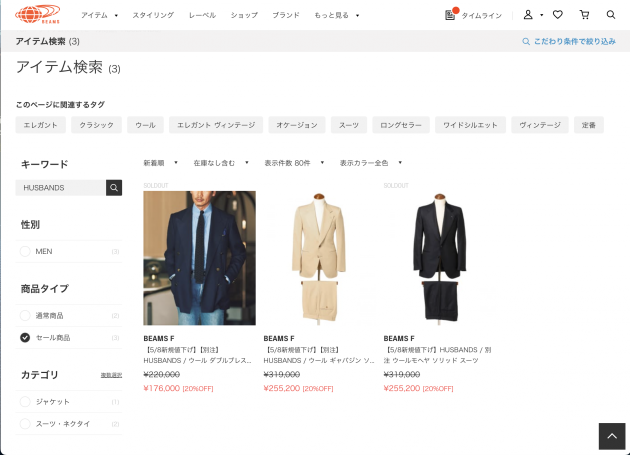Click the オケージョン tag
Image resolution: width=630 pixels, height=455 pixels.
297,125
